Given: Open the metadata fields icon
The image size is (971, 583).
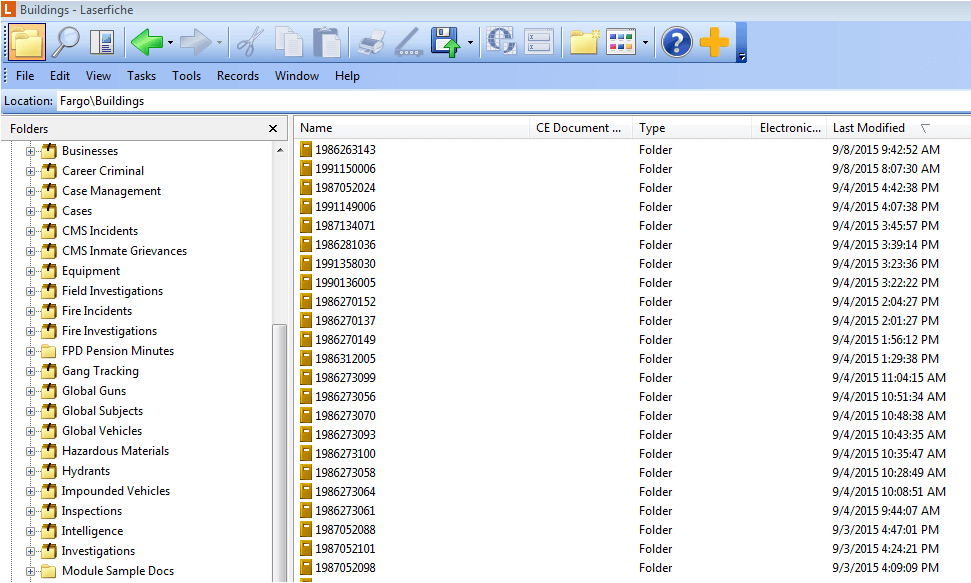Looking at the screenshot, I should [x=539, y=42].
